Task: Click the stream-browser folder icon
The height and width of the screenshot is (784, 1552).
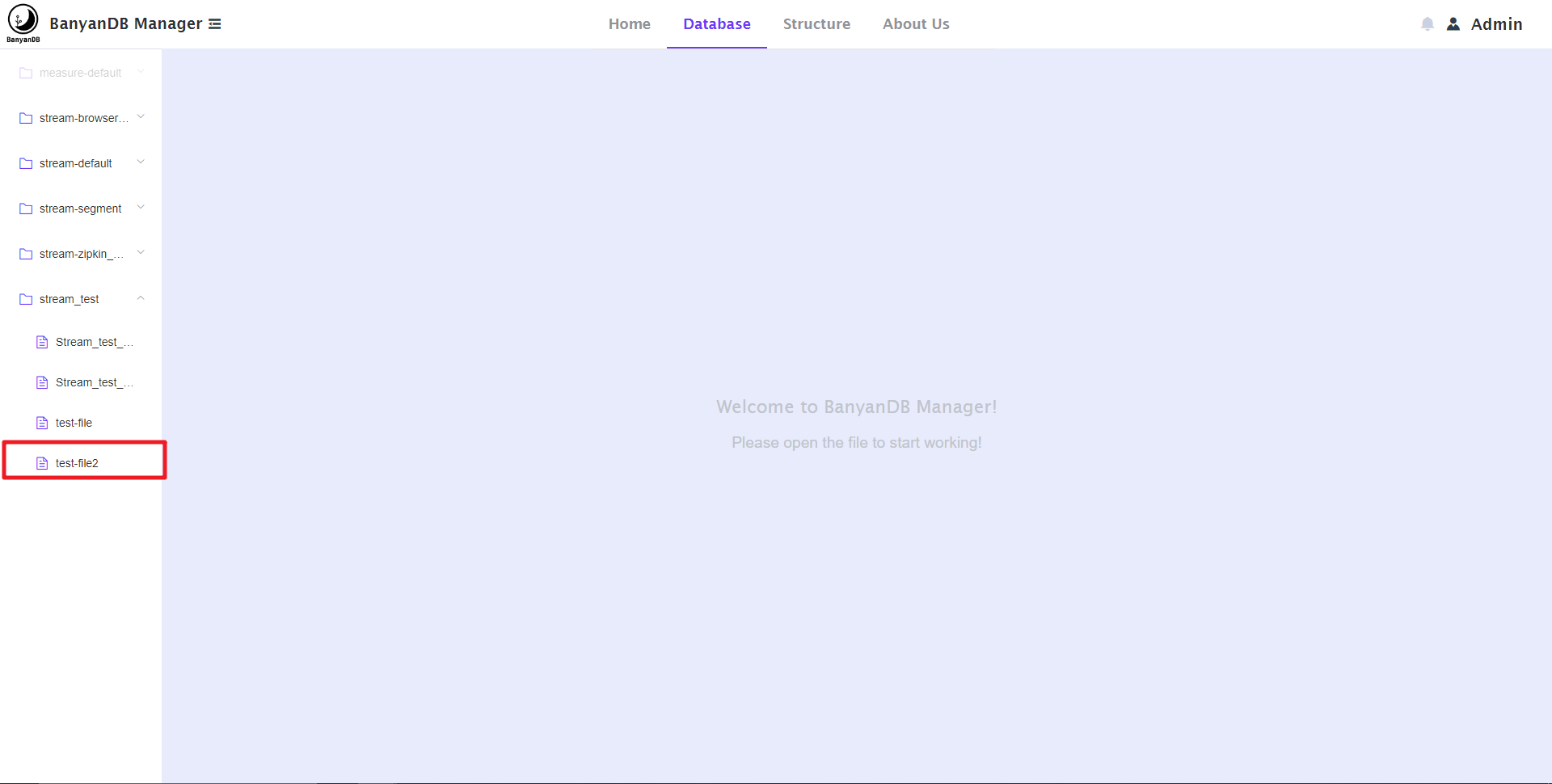Action: 26,118
